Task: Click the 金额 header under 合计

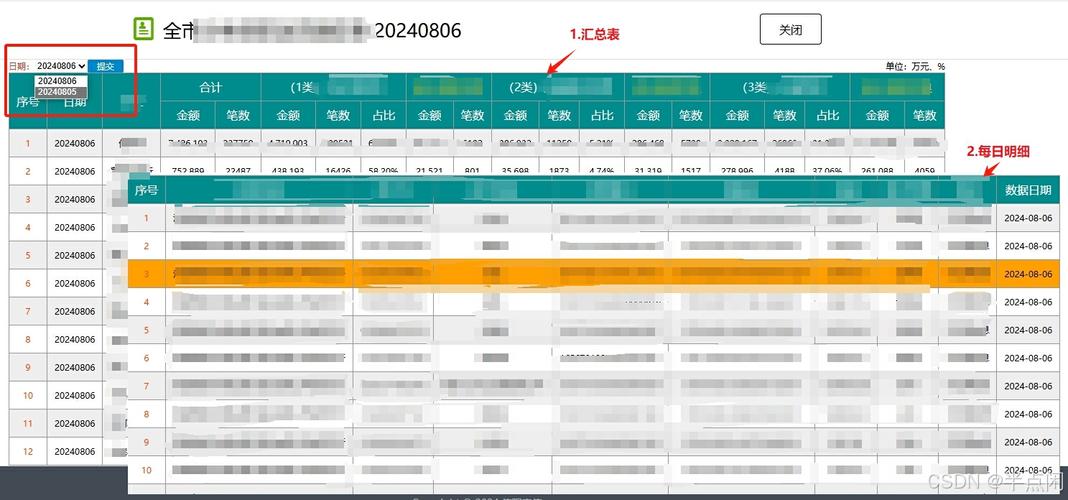Action: (x=188, y=115)
